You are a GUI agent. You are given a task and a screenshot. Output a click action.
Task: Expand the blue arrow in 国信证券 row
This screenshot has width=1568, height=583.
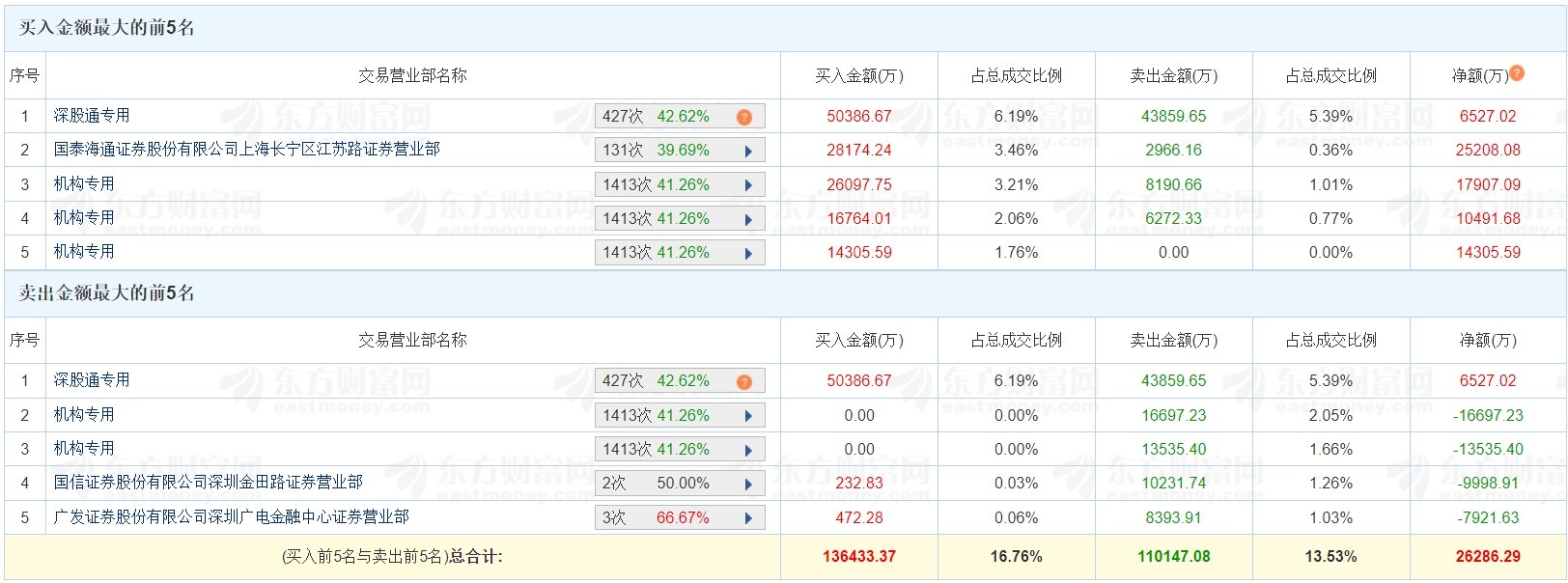click(748, 484)
